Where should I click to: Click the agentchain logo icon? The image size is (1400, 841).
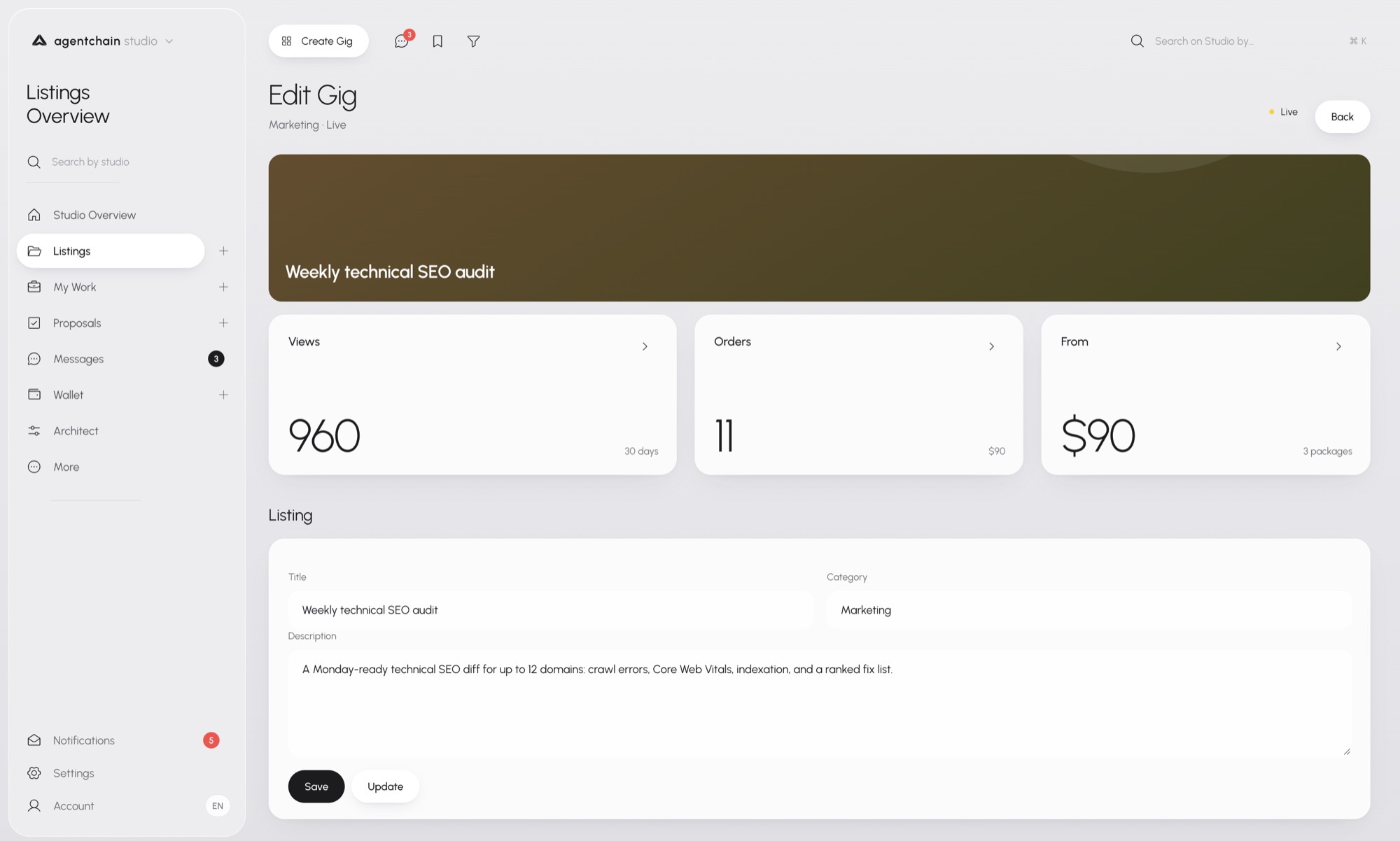pos(39,41)
